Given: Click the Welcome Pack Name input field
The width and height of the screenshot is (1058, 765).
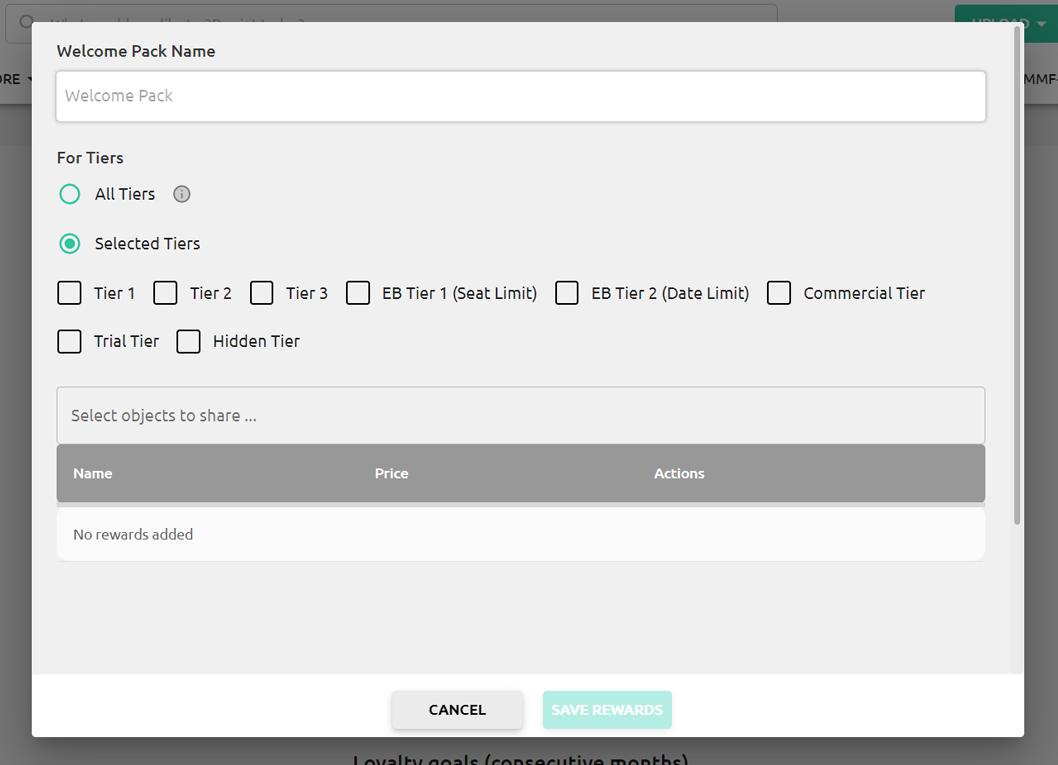Looking at the screenshot, I should coord(520,96).
